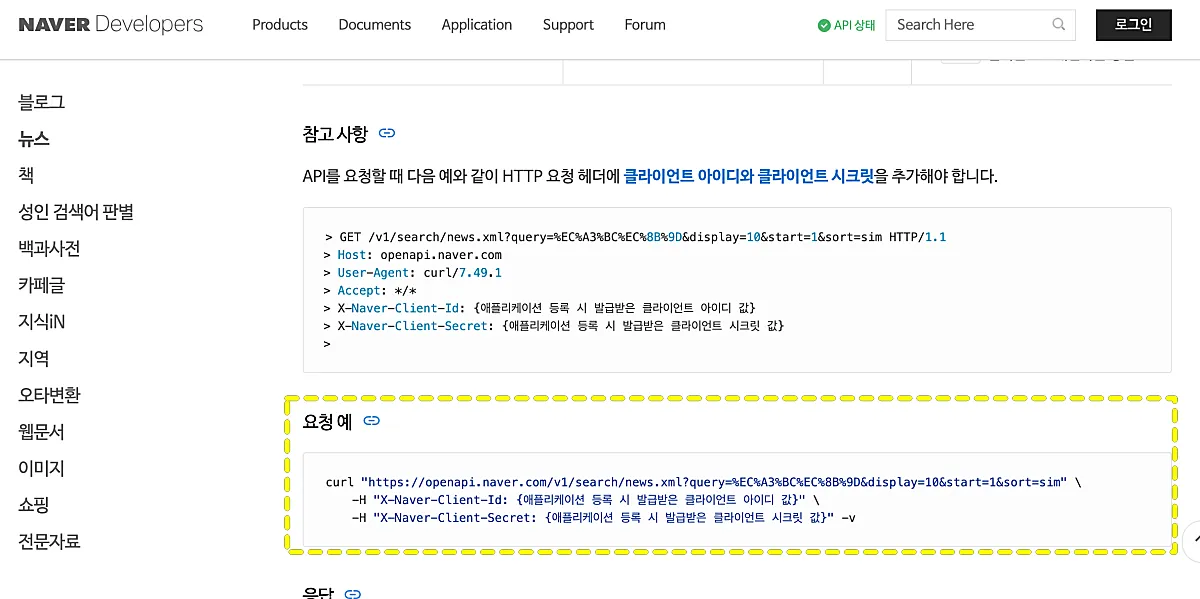Click the User-Agent: curl/7.49.1 line

[x=413, y=272]
